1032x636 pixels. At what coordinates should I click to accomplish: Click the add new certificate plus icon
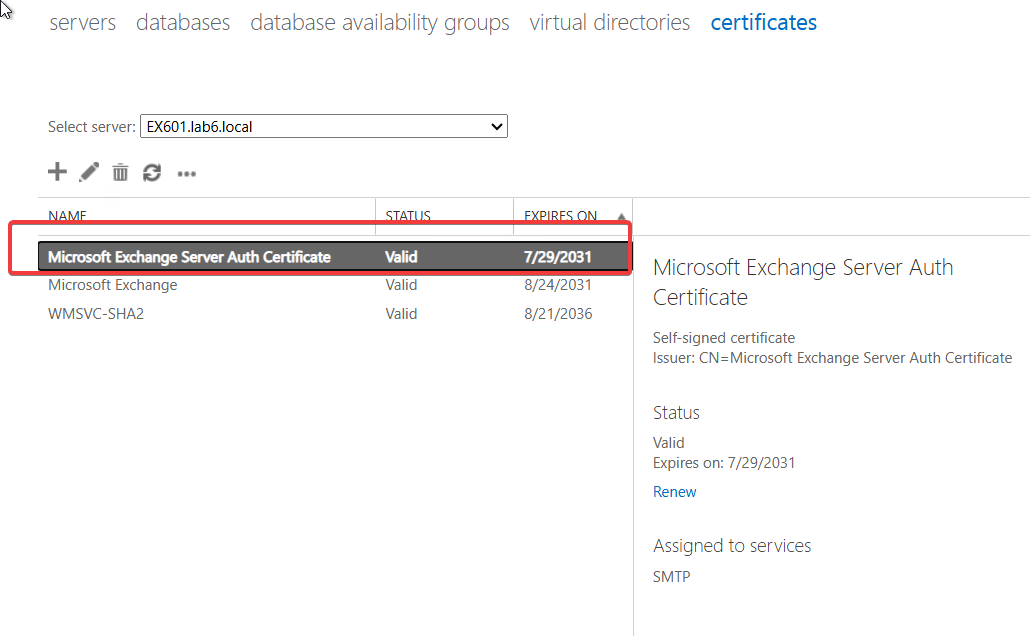pos(57,172)
